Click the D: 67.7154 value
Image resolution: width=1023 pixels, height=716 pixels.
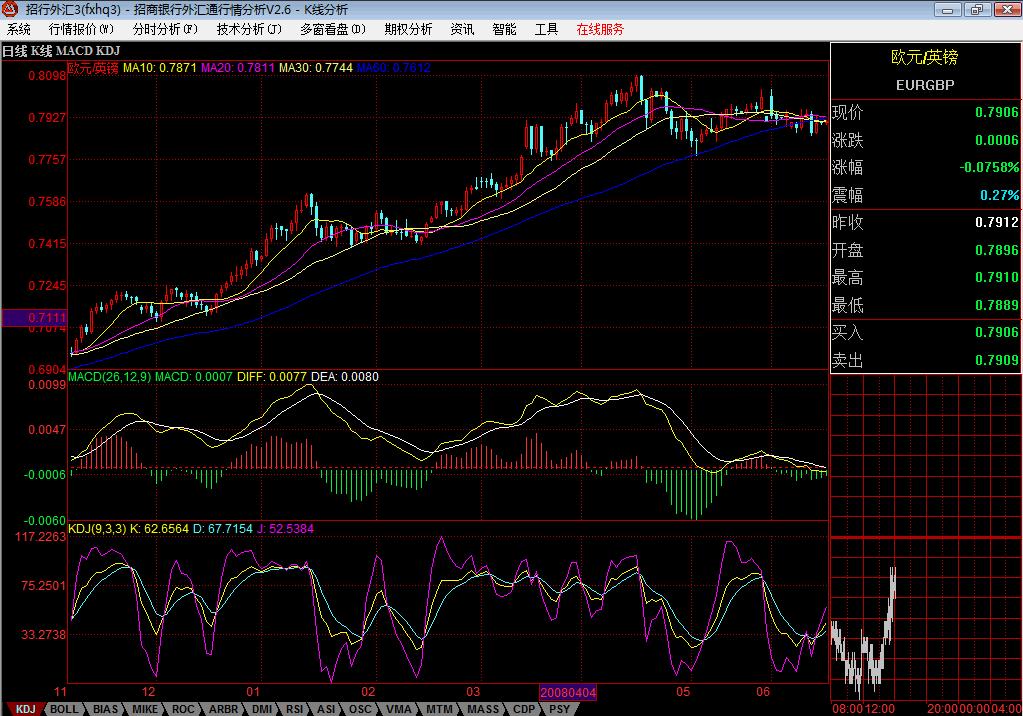pos(222,529)
